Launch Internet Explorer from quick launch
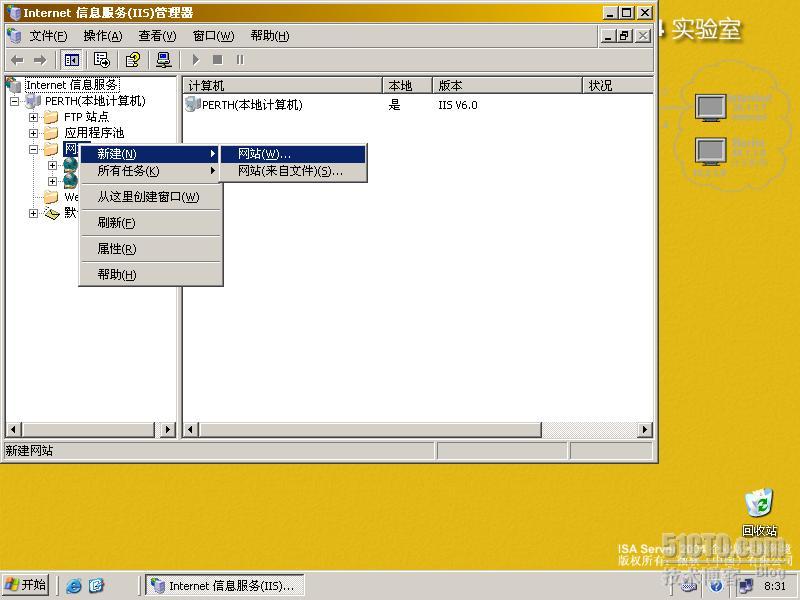 click(x=73, y=585)
